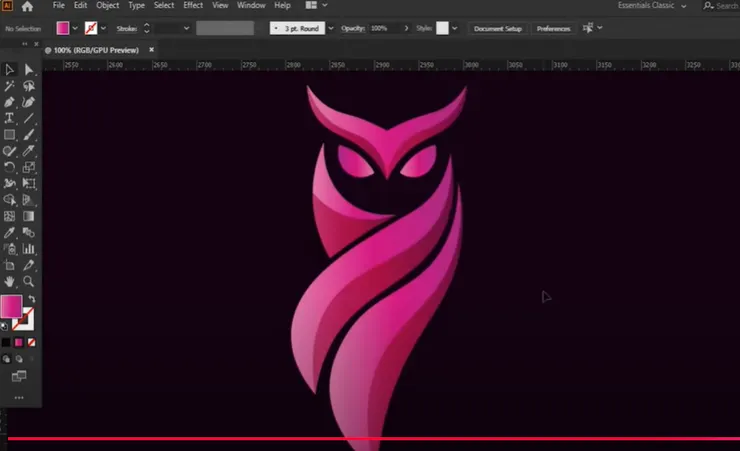
Task: Open the Effect menu
Action: (x=193, y=5)
